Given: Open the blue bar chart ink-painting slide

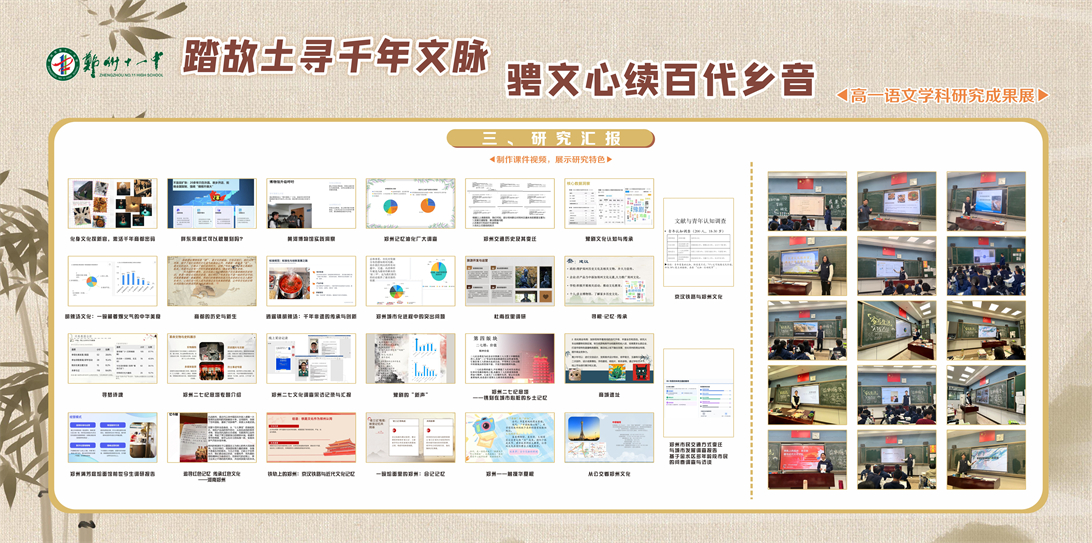Looking at the screenshot, I should pos(410,358).
